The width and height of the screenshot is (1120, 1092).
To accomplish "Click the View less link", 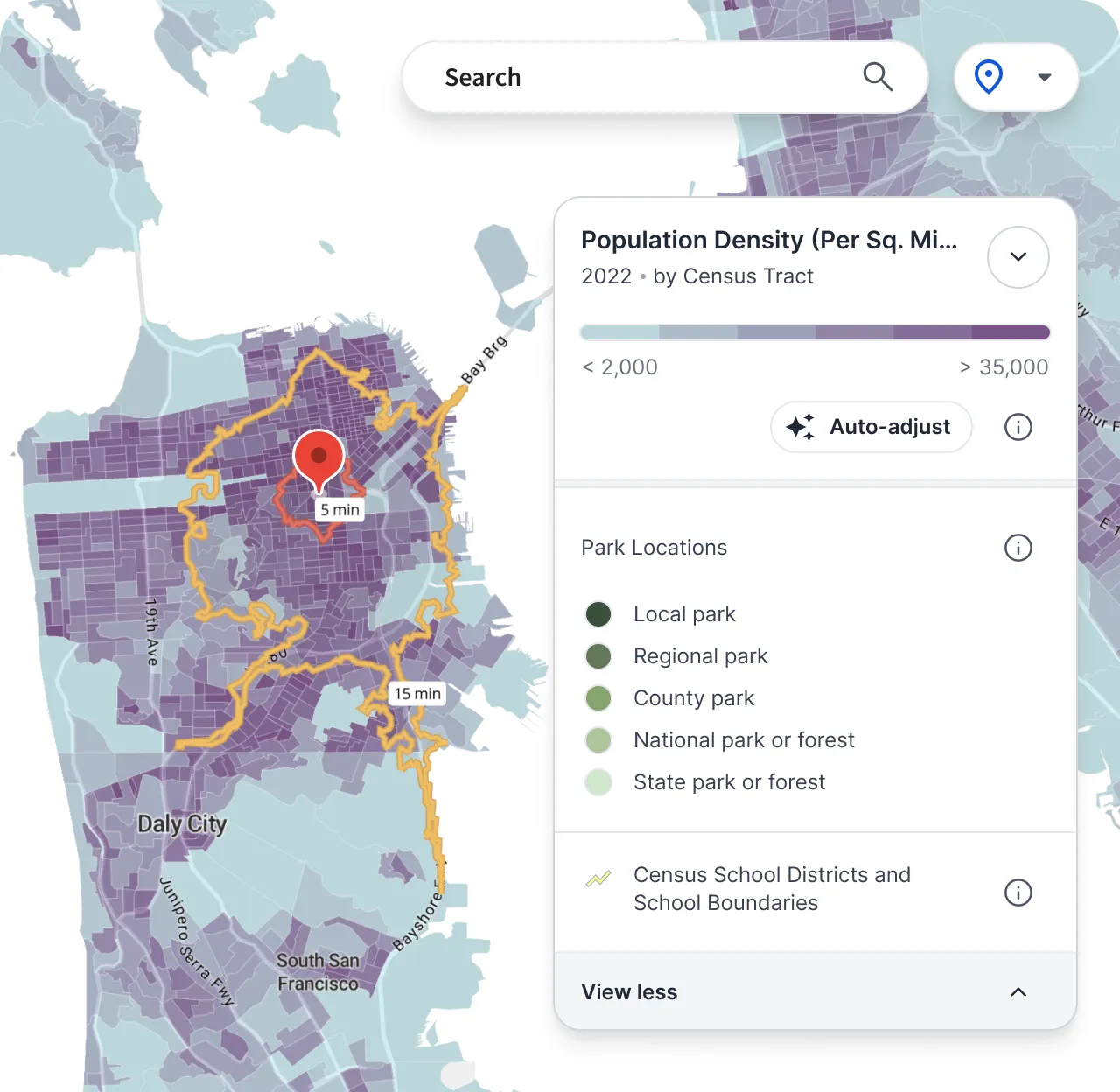I will coord(629,991).
